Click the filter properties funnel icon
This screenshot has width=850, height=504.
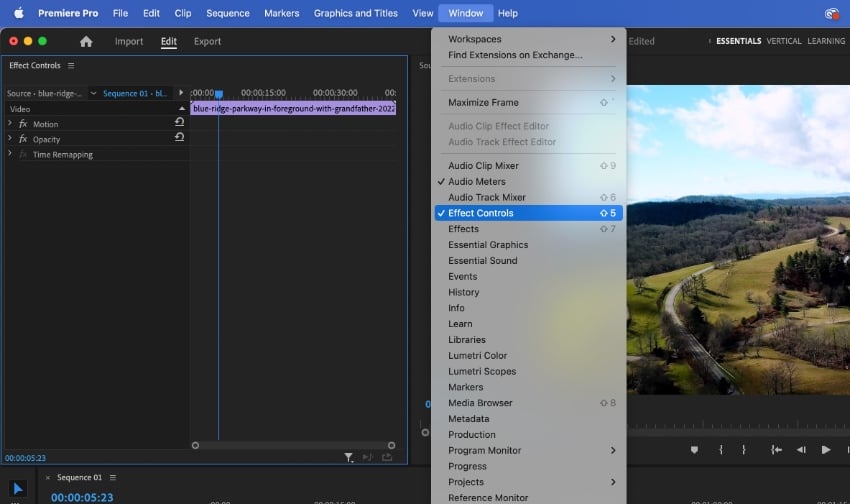click(349, 458)
